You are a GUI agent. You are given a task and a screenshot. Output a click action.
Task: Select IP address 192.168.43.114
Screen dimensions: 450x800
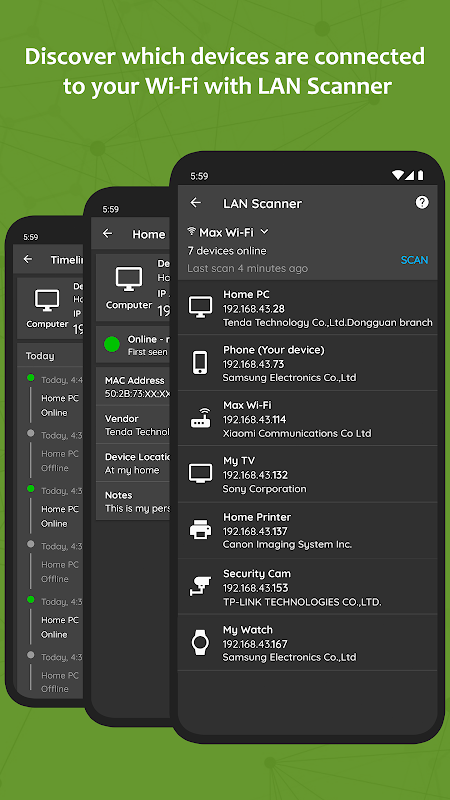tap(255, 419)
